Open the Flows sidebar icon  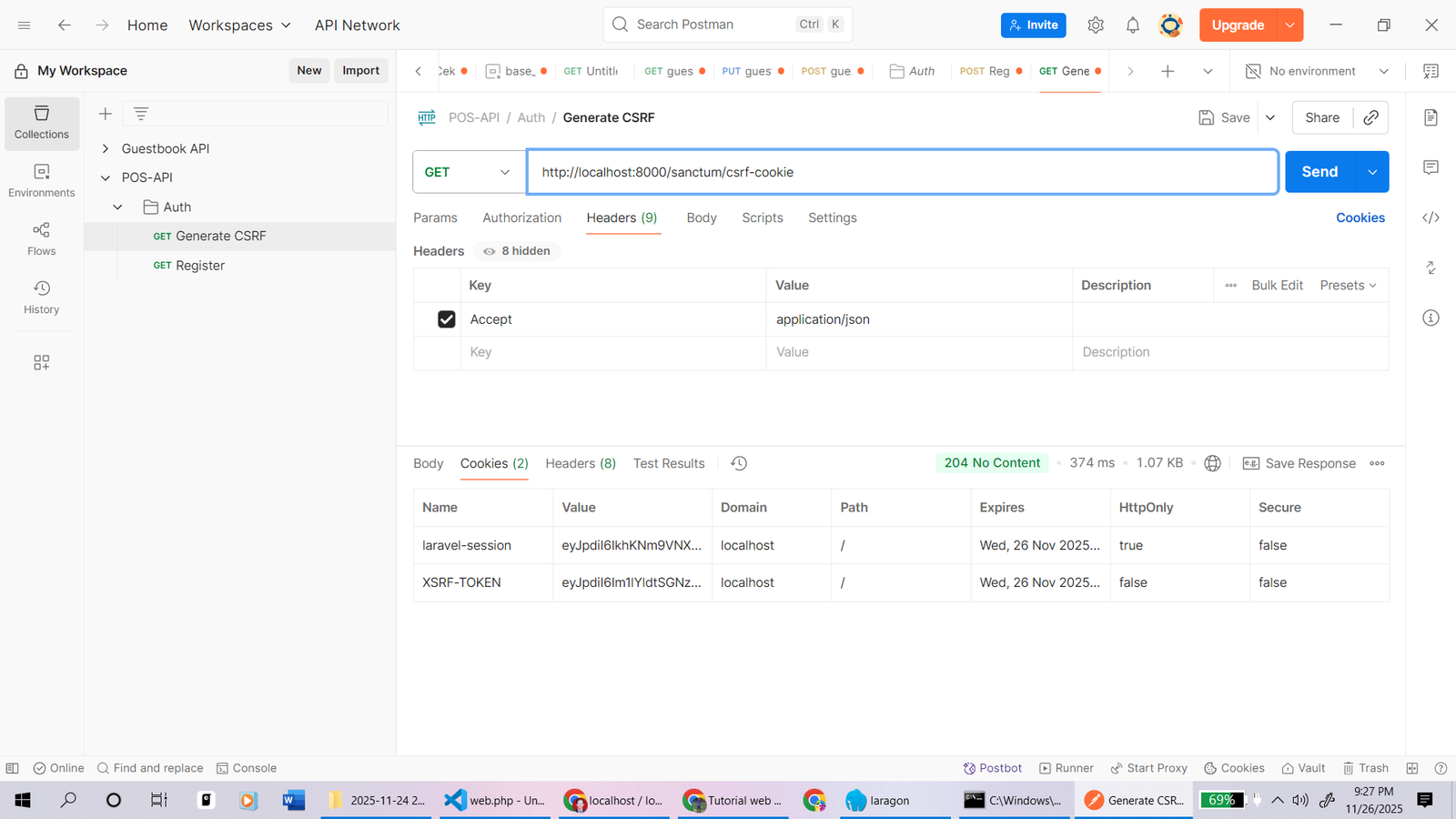click(x=41, y=238)
